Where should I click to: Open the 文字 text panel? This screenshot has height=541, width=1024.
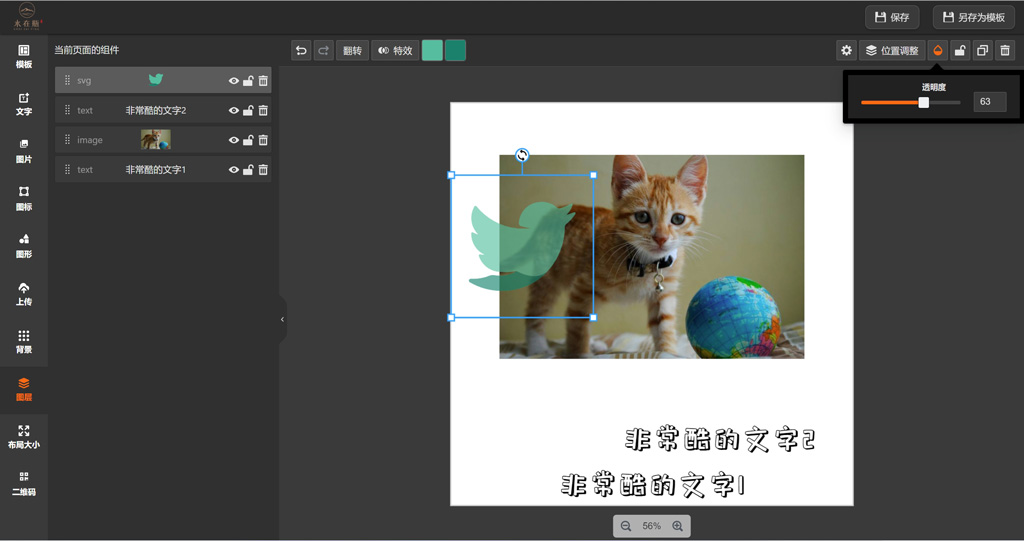click(24, 105)
